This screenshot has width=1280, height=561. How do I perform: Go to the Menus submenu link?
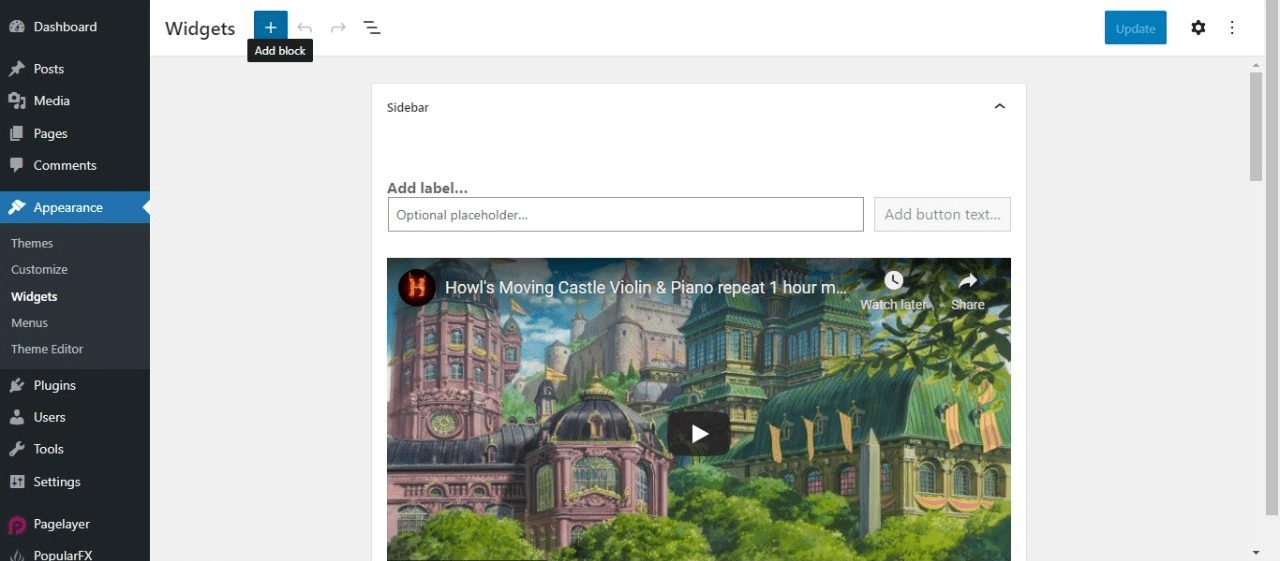29,323
